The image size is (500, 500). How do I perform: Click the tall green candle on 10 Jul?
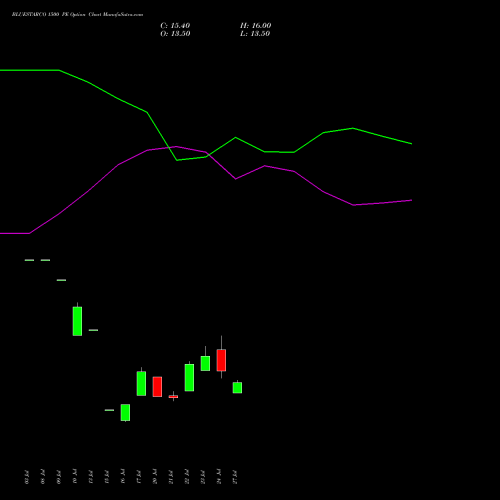point(77,321)
